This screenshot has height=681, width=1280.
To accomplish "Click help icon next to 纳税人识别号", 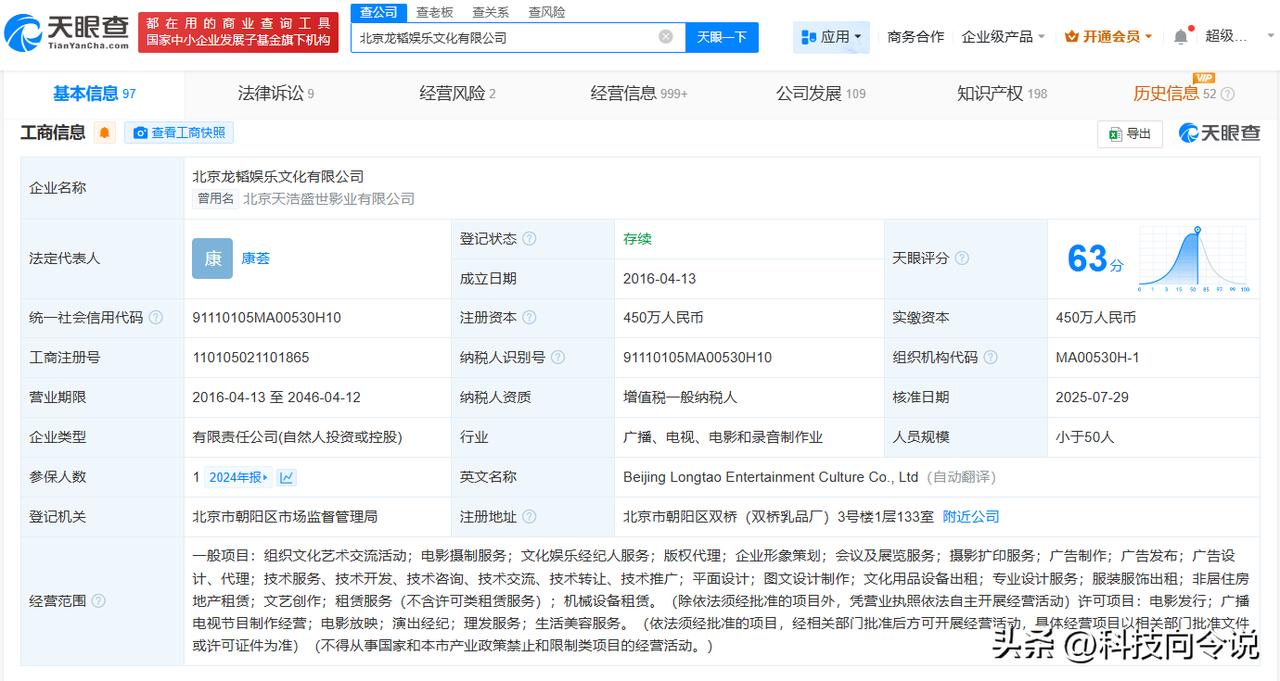I will 558,357.
